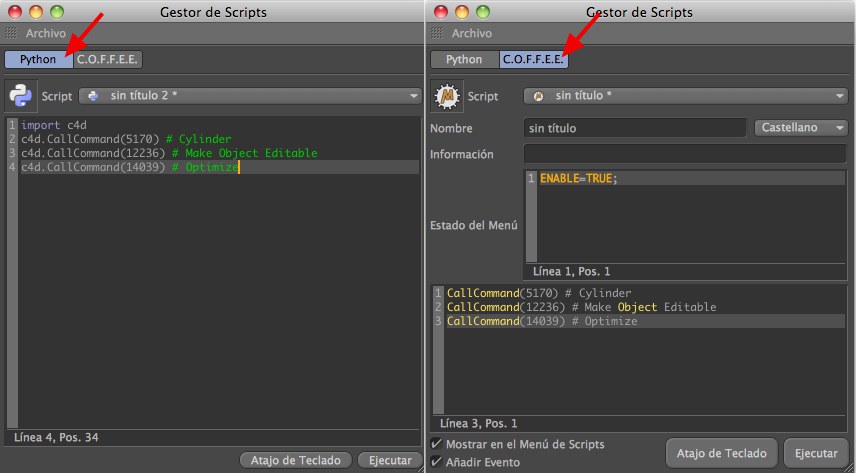Click the small icon in 'sin título *' dropdown
Image resolution: width=856 pixels, height=473 pixels.
pos(538,96)
